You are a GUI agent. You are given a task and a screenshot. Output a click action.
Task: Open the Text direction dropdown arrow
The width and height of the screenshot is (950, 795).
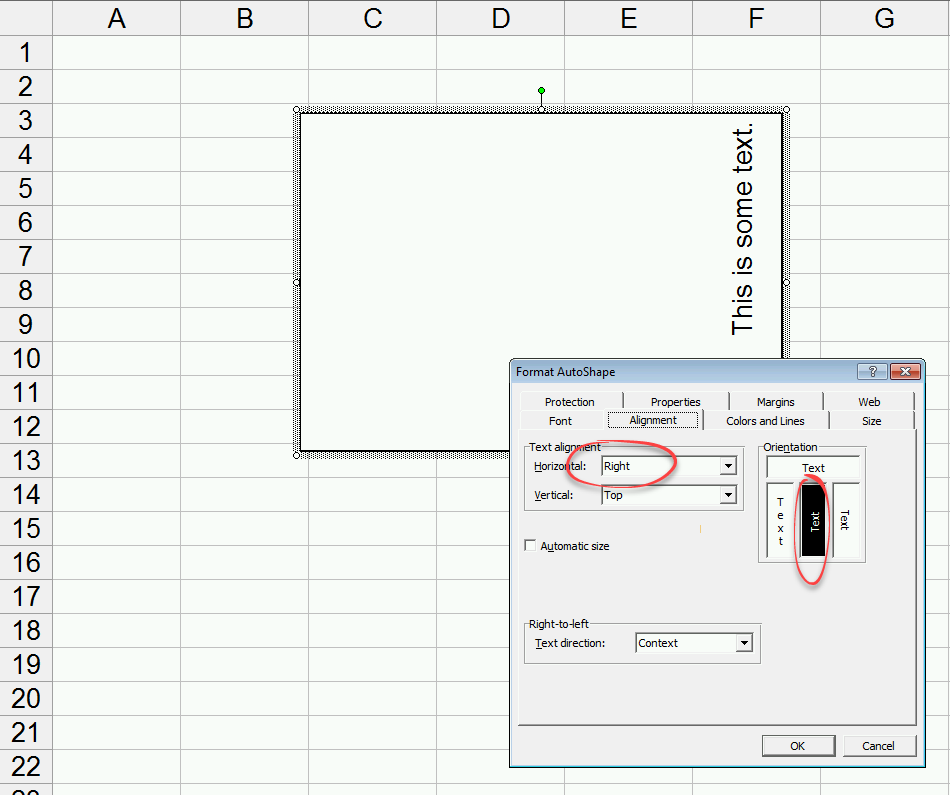pos(744,643)
